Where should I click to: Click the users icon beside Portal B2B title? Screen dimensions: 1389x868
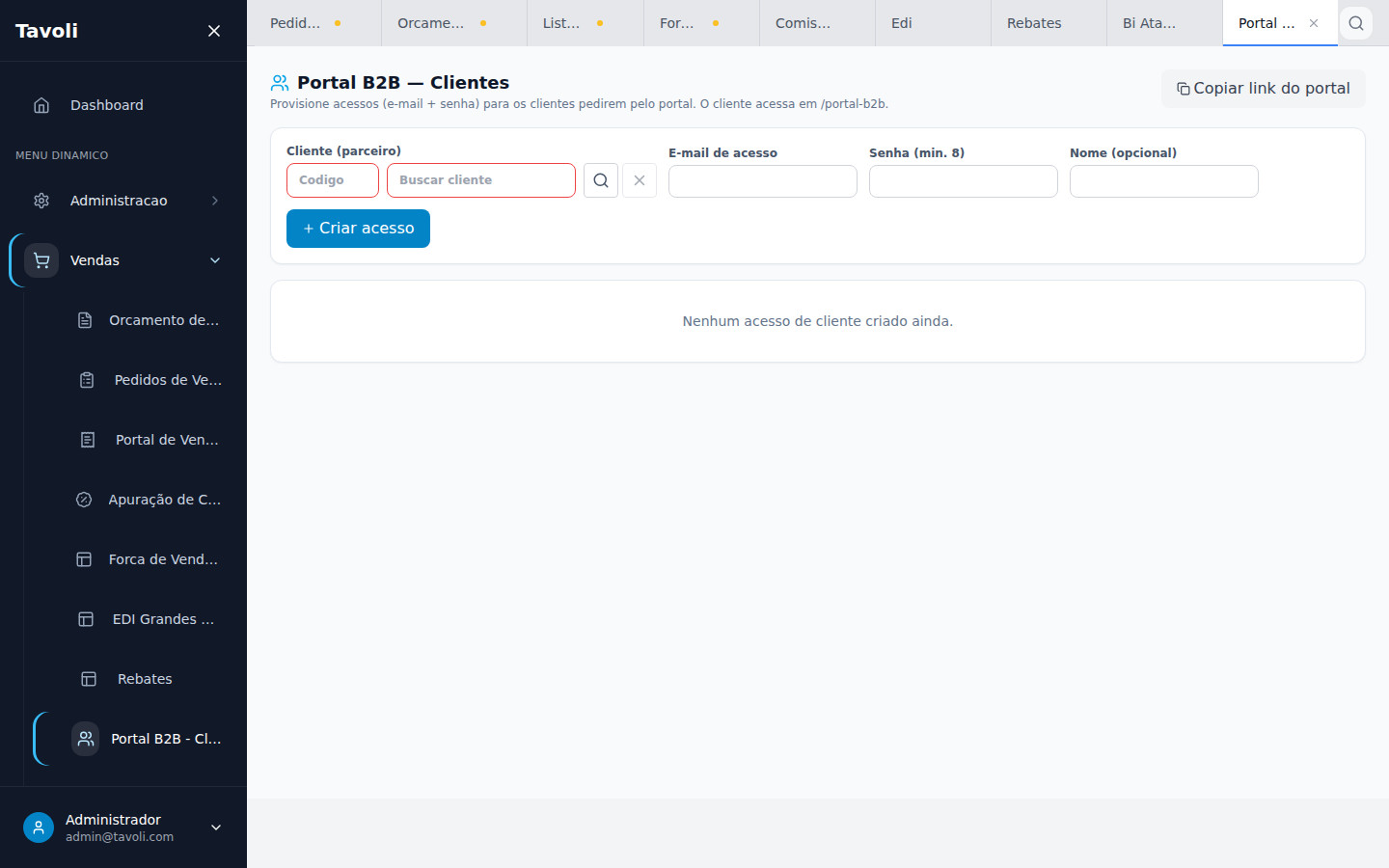280,83
